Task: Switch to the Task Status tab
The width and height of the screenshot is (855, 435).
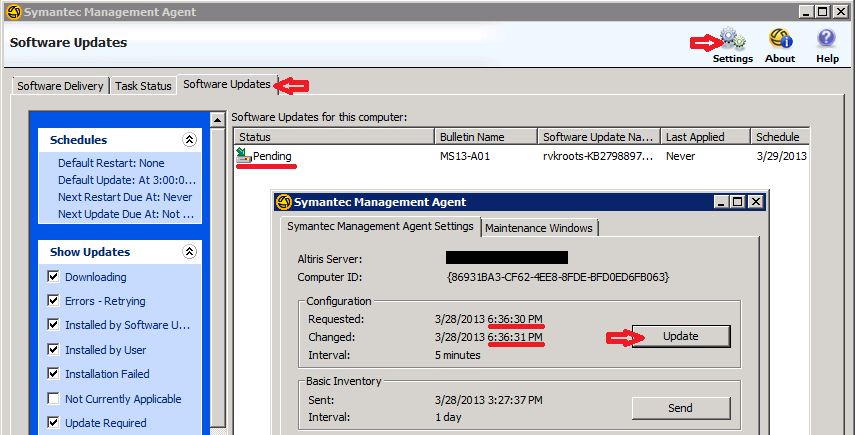Action: pos(143,86)
